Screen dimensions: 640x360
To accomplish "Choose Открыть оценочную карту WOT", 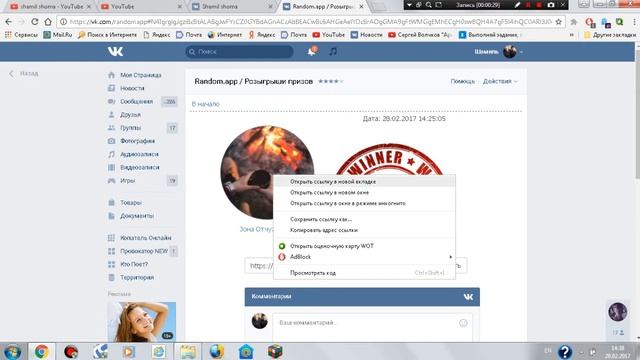I will (x=364, y=246).
